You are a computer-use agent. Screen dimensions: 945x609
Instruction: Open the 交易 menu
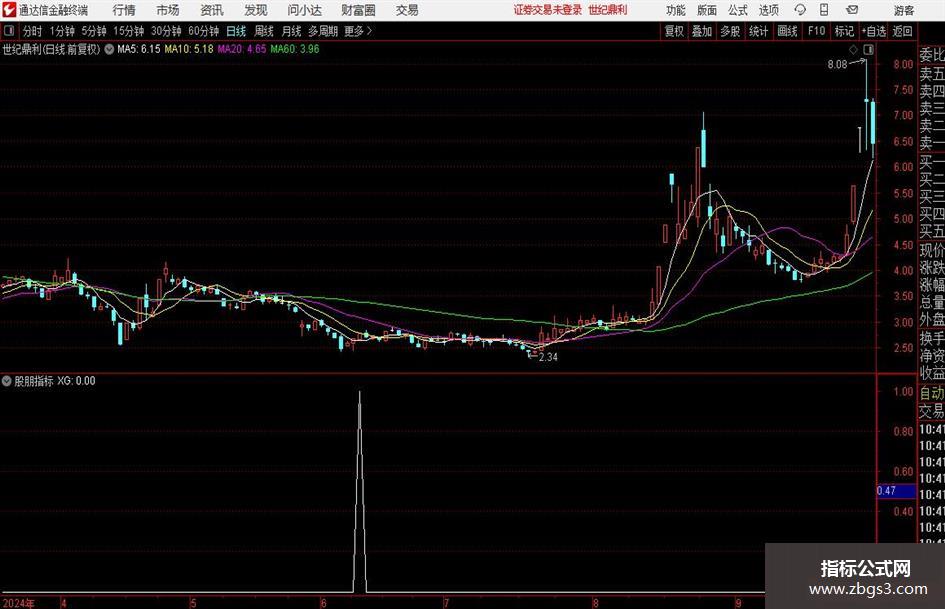pyautogui.click(x=407, y=10)
